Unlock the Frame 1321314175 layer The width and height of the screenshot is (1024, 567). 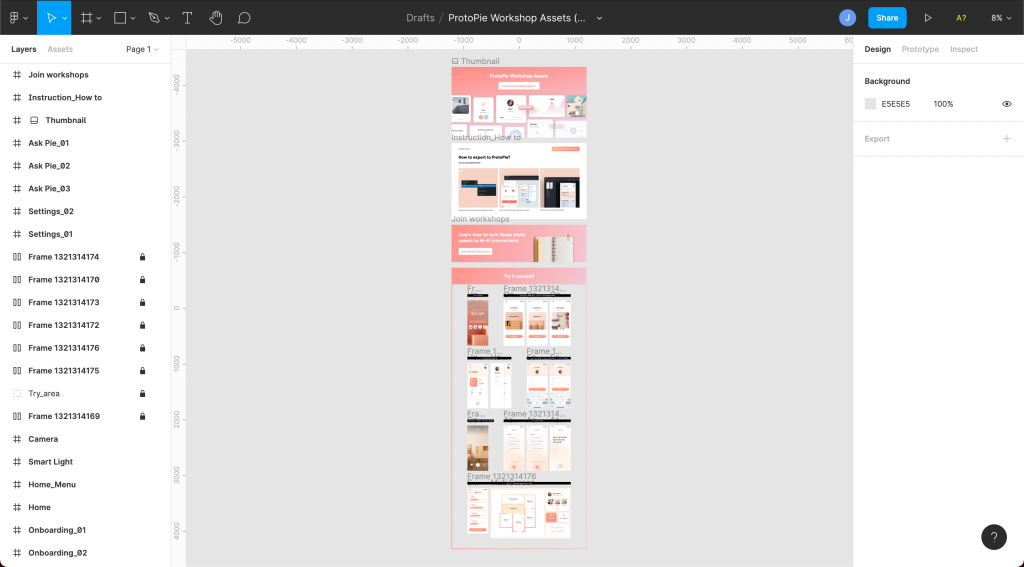(x=142, y=370)
